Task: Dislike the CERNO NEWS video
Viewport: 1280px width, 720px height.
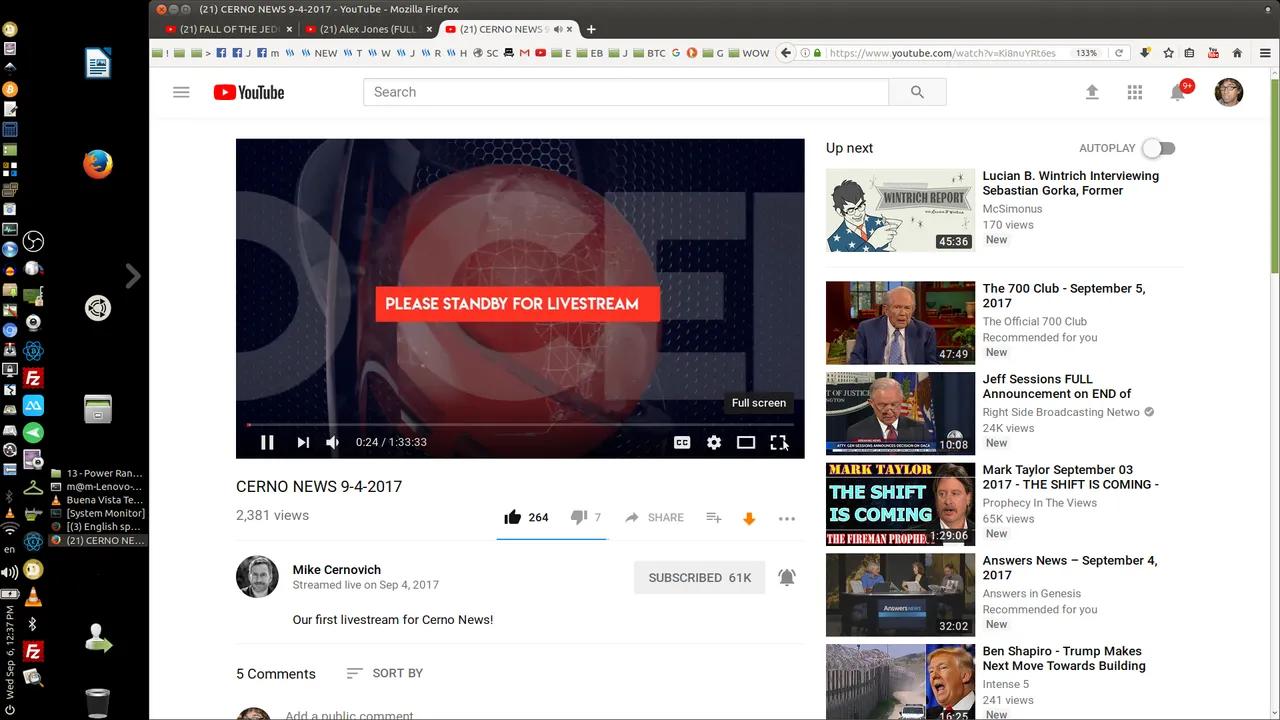Action: 585,517
